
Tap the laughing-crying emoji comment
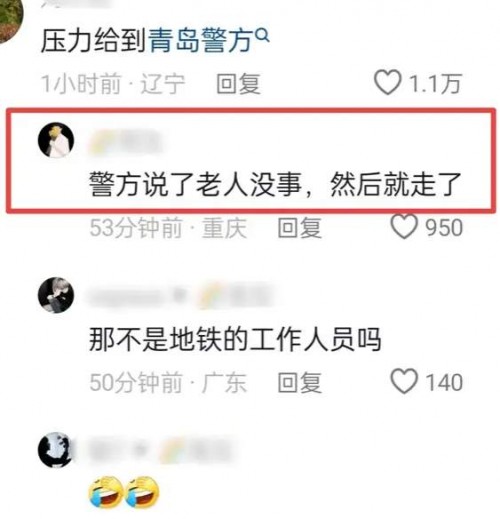click(124, 492)
